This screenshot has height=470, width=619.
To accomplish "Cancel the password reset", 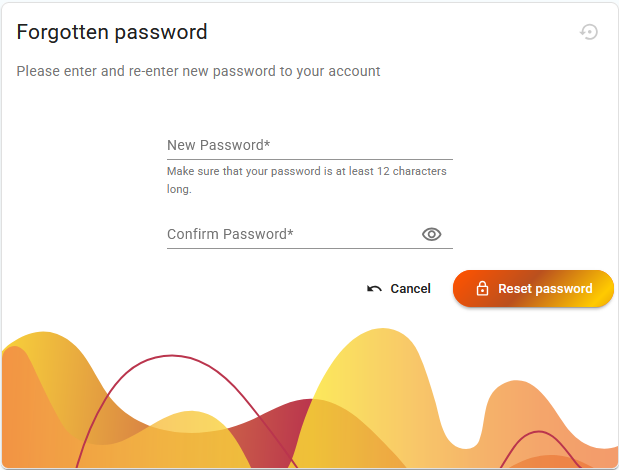I will 399,289.
